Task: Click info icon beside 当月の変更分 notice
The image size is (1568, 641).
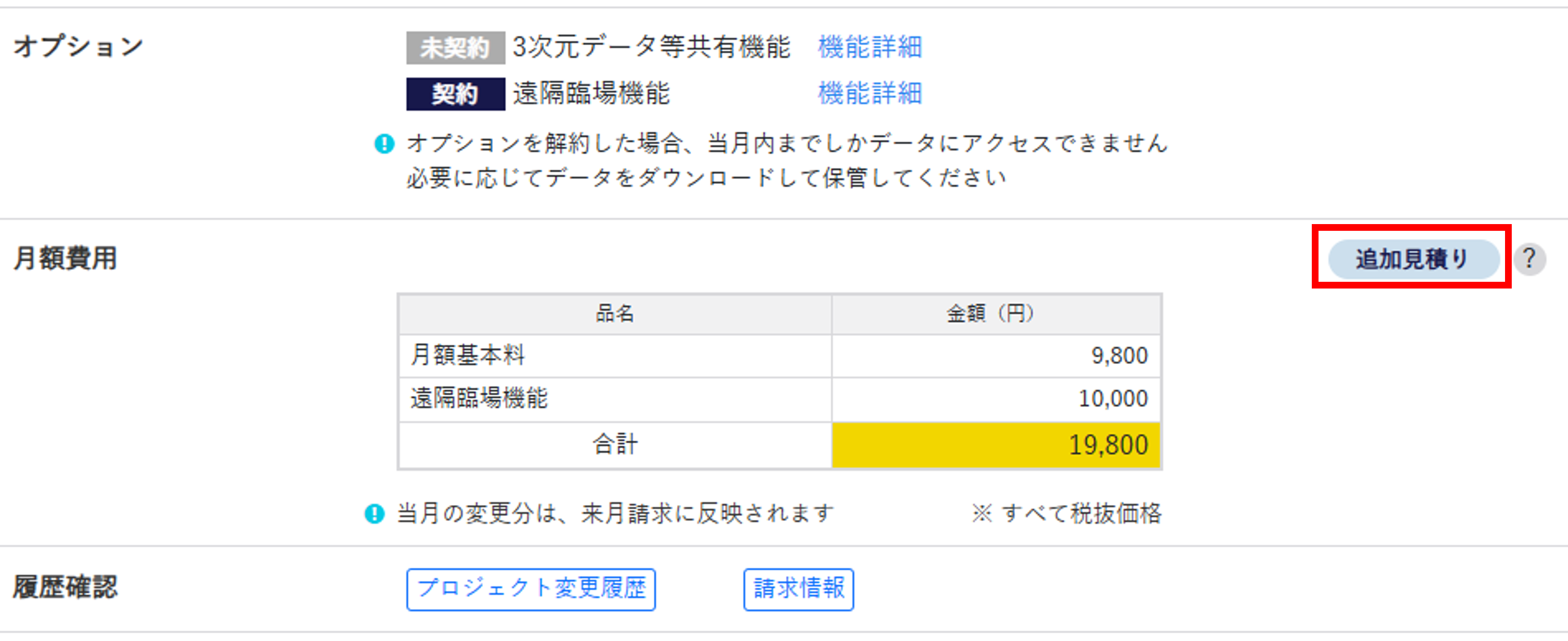Action: click(x=374, y=514)
